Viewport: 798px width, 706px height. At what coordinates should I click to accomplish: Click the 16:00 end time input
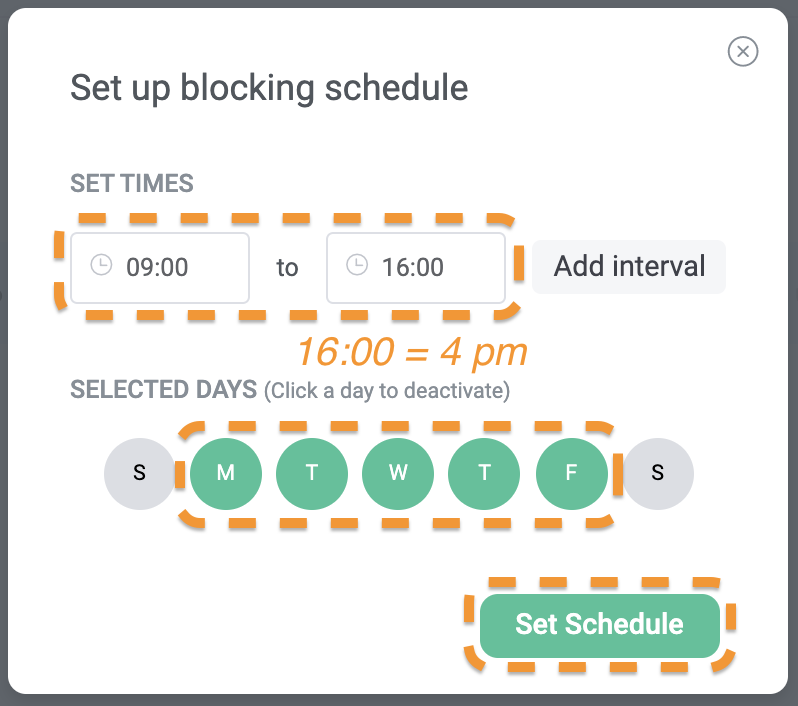(425, 267)
